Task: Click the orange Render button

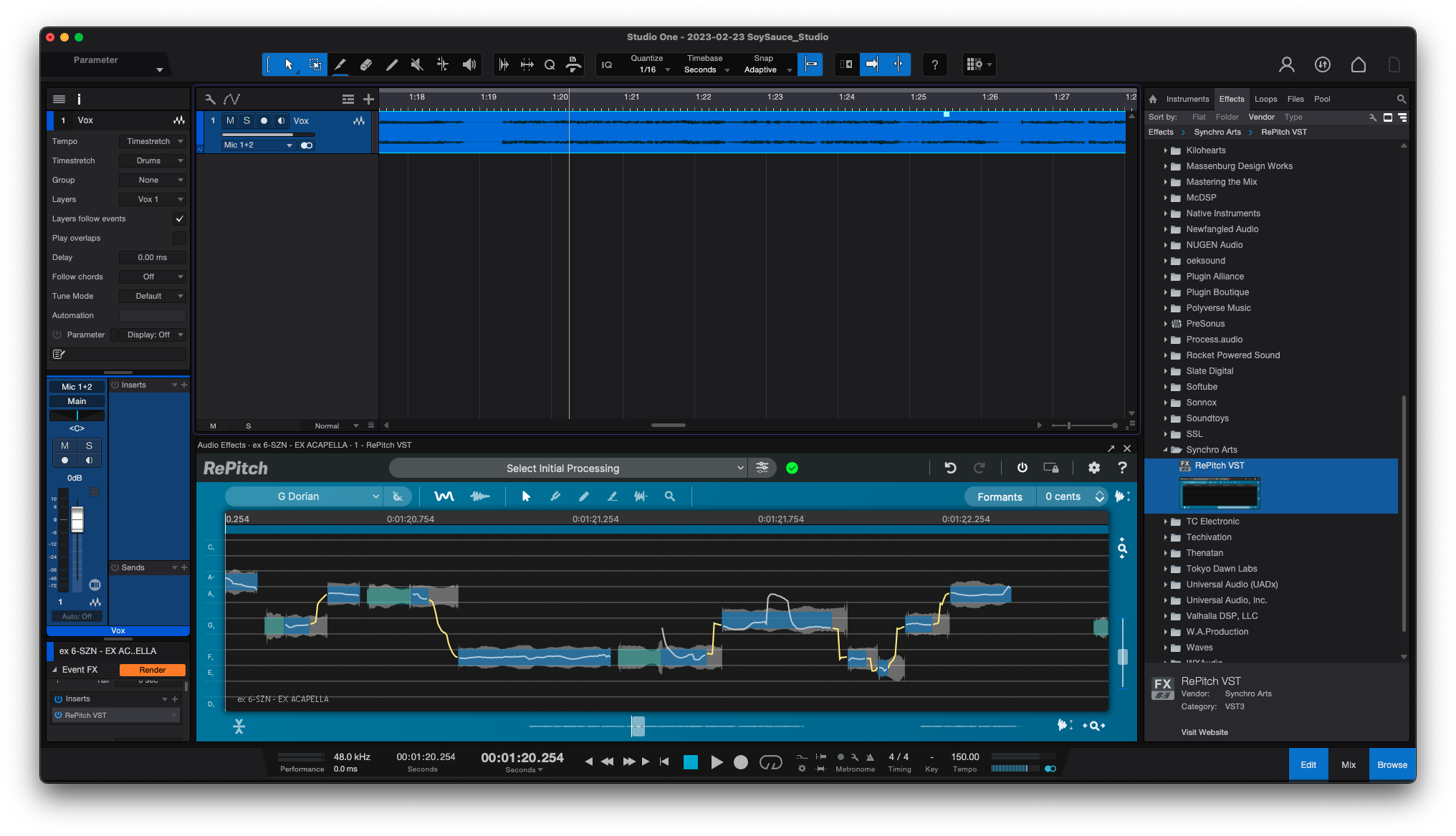Action: 152,670
